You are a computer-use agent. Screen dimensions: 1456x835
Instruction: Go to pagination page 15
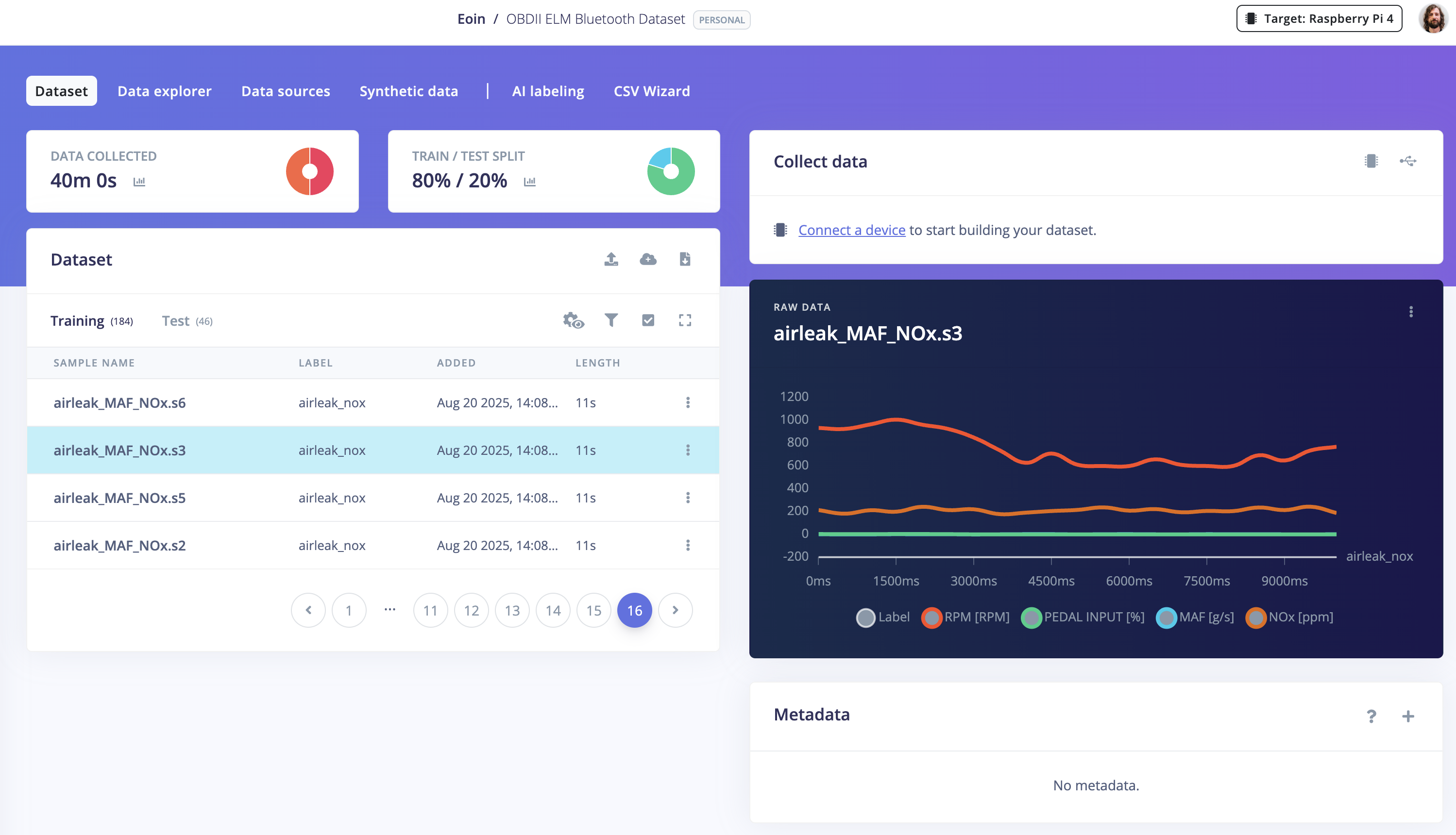point(593,610)
